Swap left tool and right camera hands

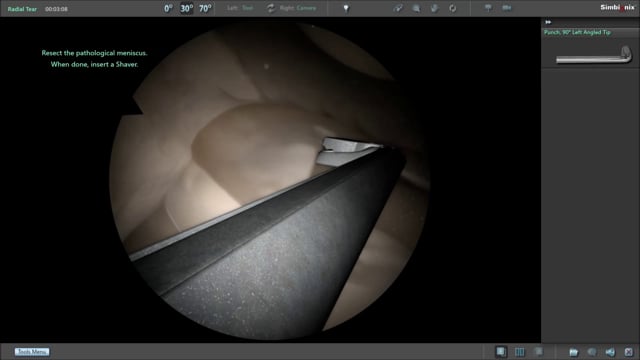click(x=271, y=8)
